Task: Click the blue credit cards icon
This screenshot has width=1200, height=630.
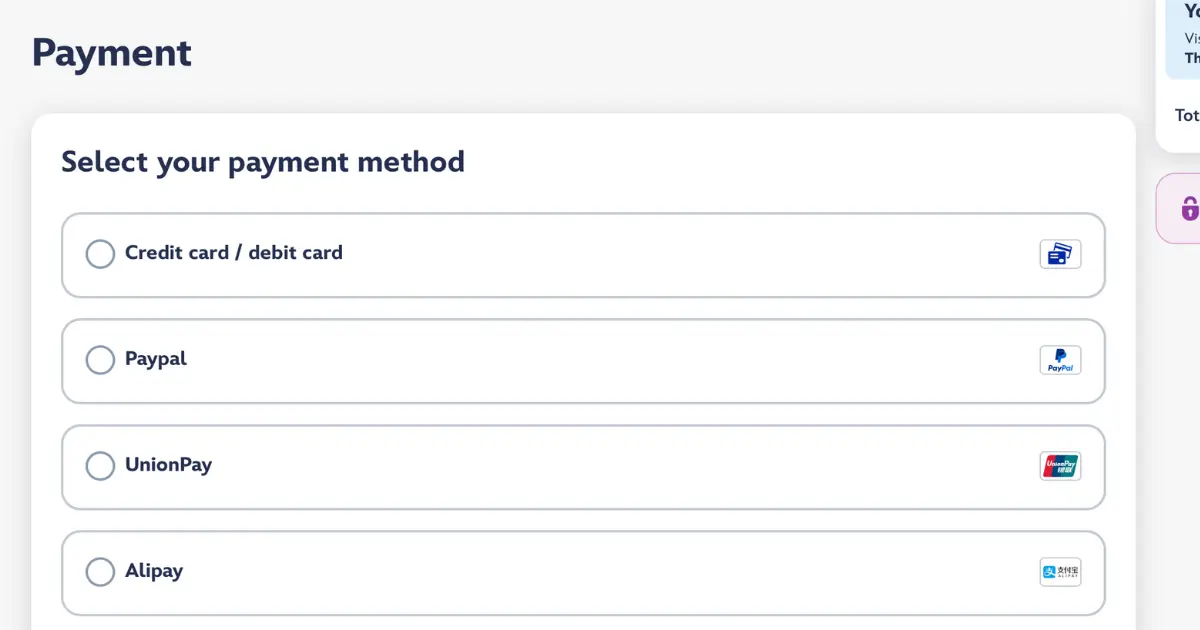Action: tap(1060, 254)
